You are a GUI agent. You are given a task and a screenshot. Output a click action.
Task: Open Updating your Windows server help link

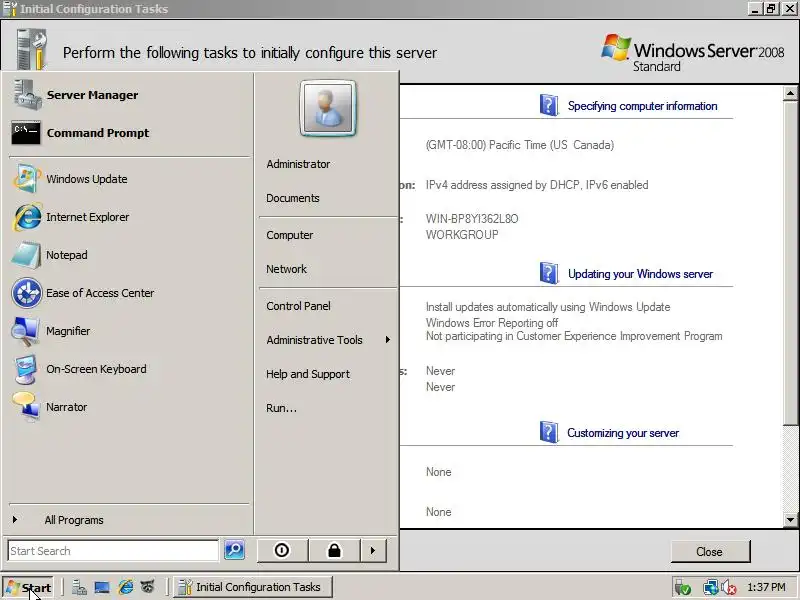pyautogui.click(x=640, y=274)
